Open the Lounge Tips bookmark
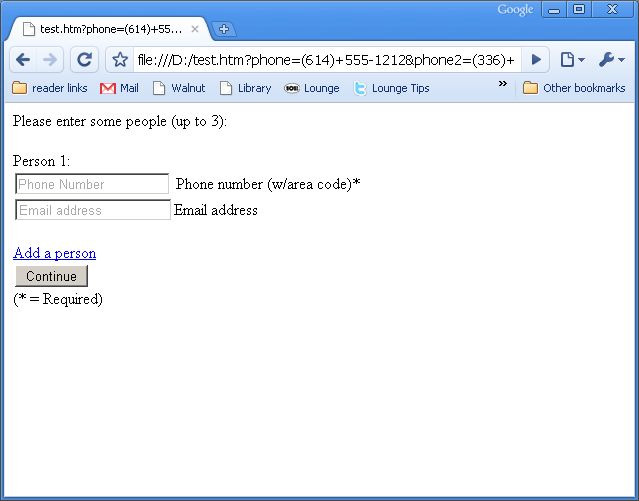Screen dimensions: 639x501 pyautogui.click(x=392, y=88)
